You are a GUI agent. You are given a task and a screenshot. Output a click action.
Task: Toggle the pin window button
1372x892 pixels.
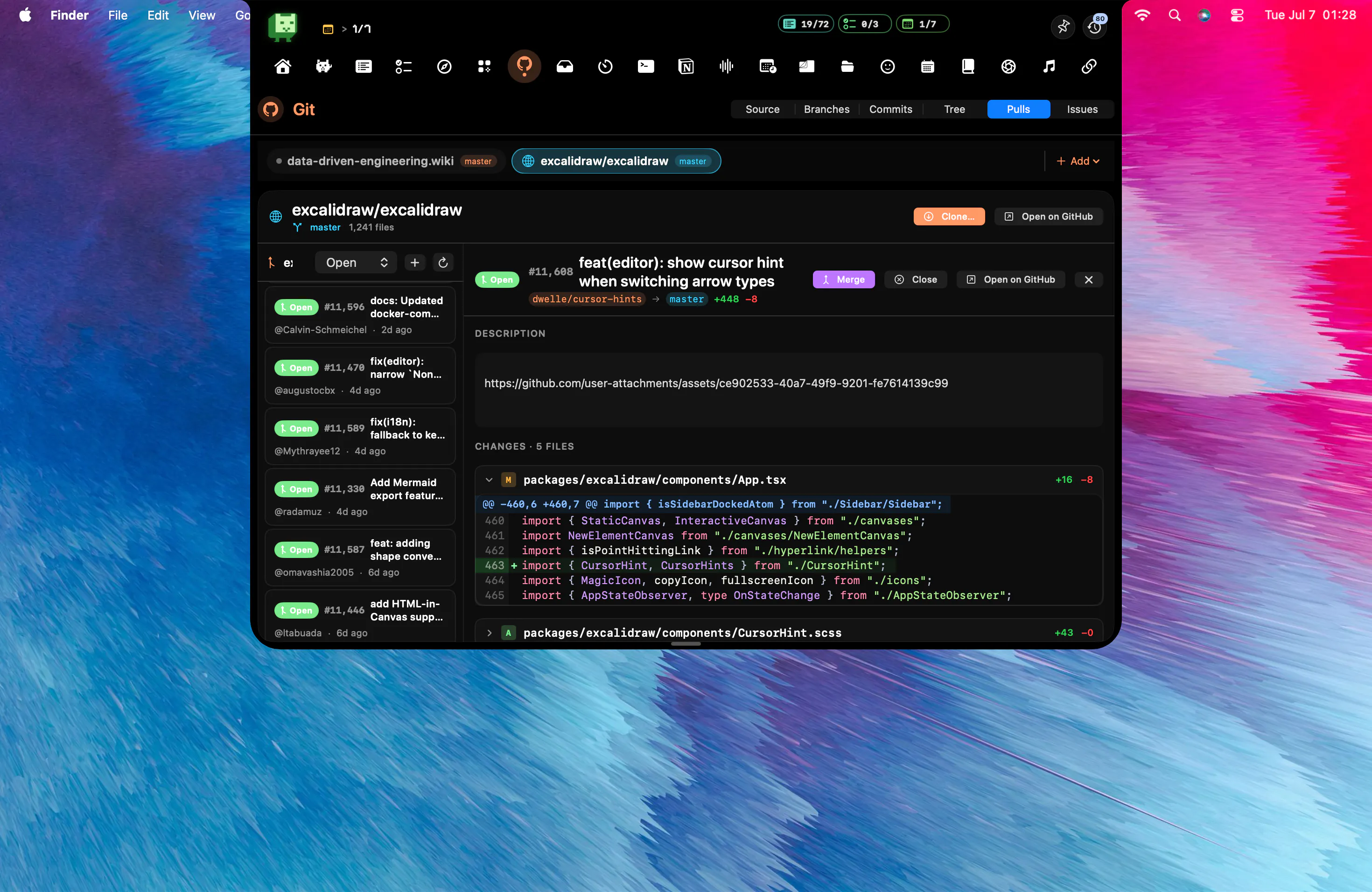tap(1063, 27)
